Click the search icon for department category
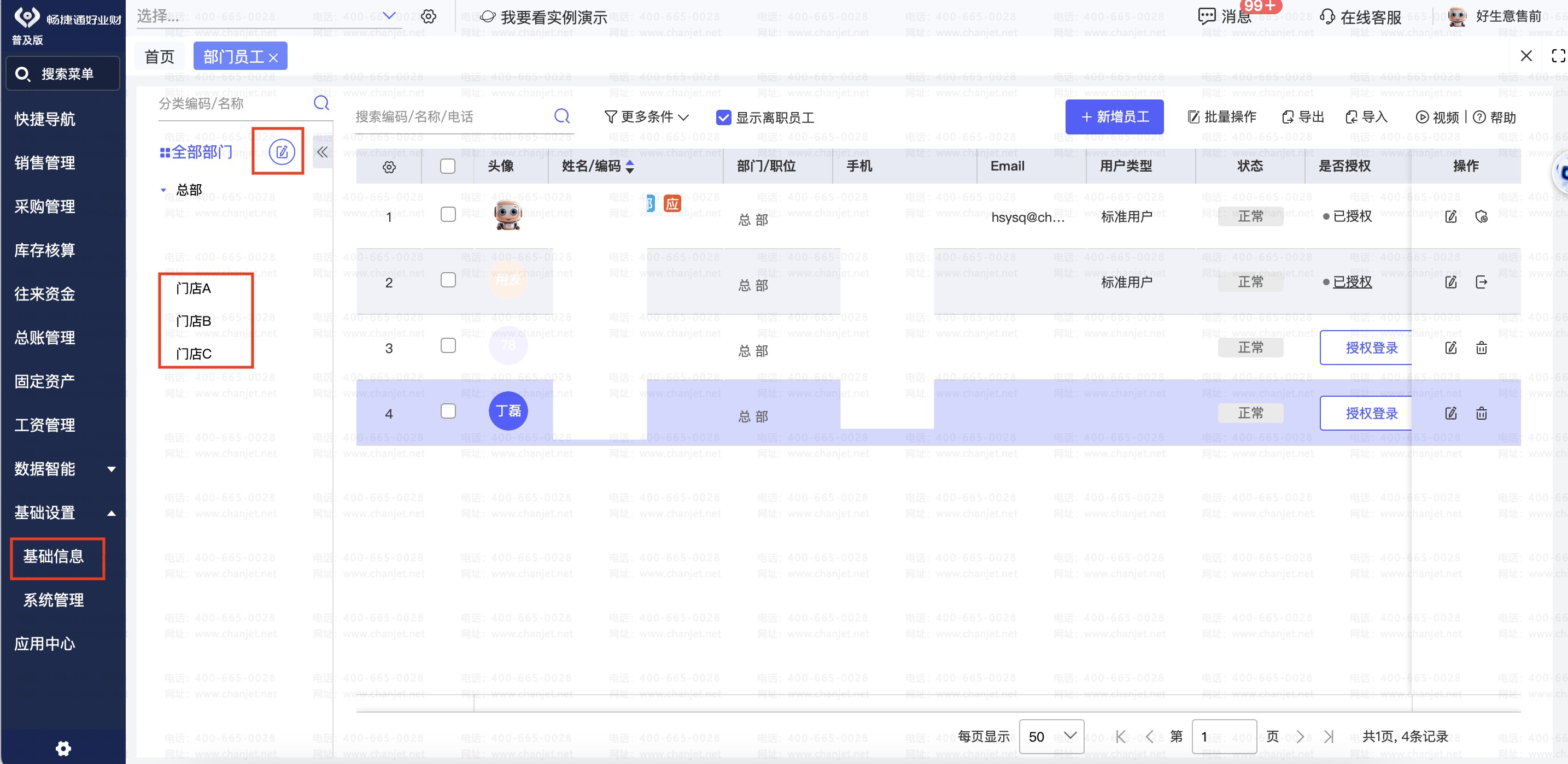This screenshot has height=764, width=1568. 321,103
